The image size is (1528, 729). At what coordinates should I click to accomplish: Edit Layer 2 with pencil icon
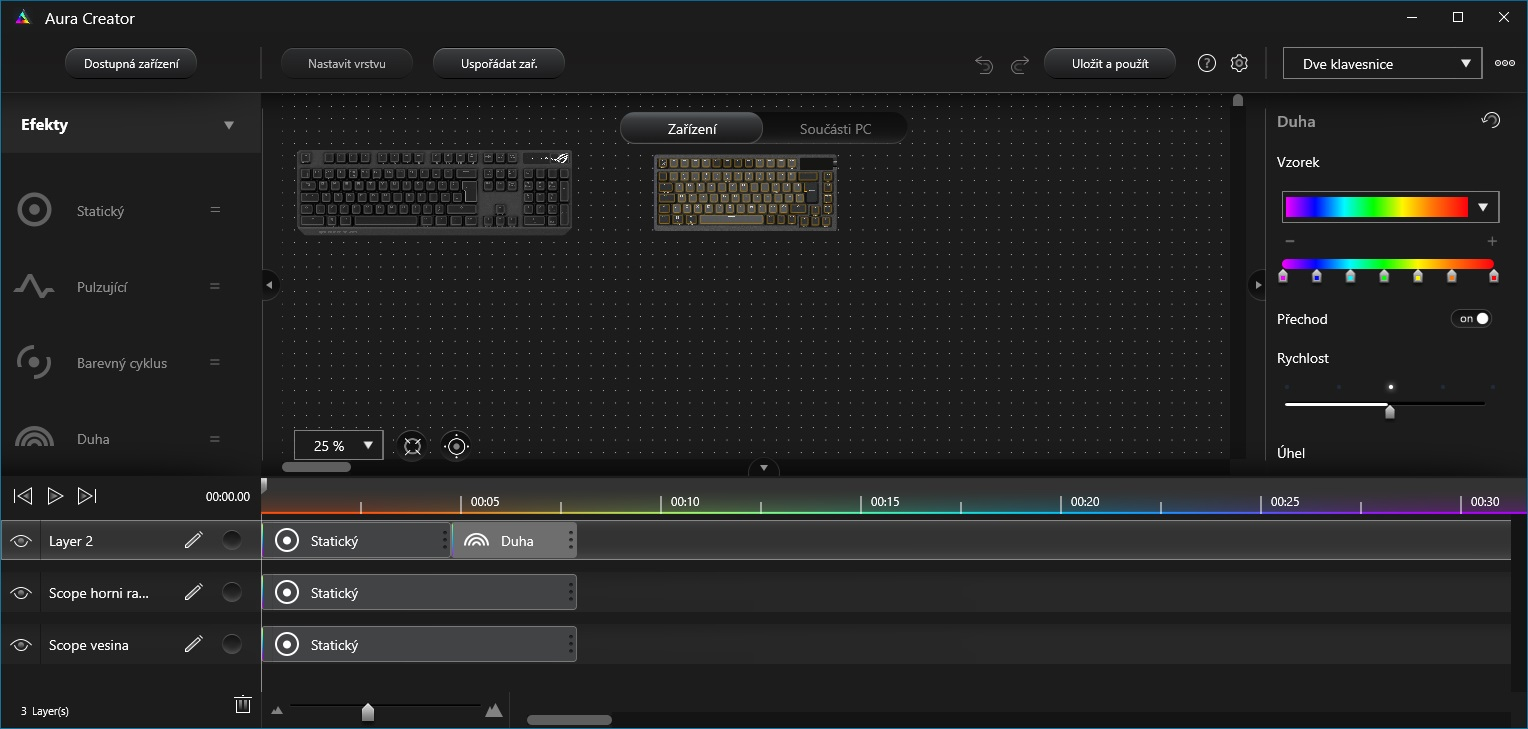click(194, 540)
